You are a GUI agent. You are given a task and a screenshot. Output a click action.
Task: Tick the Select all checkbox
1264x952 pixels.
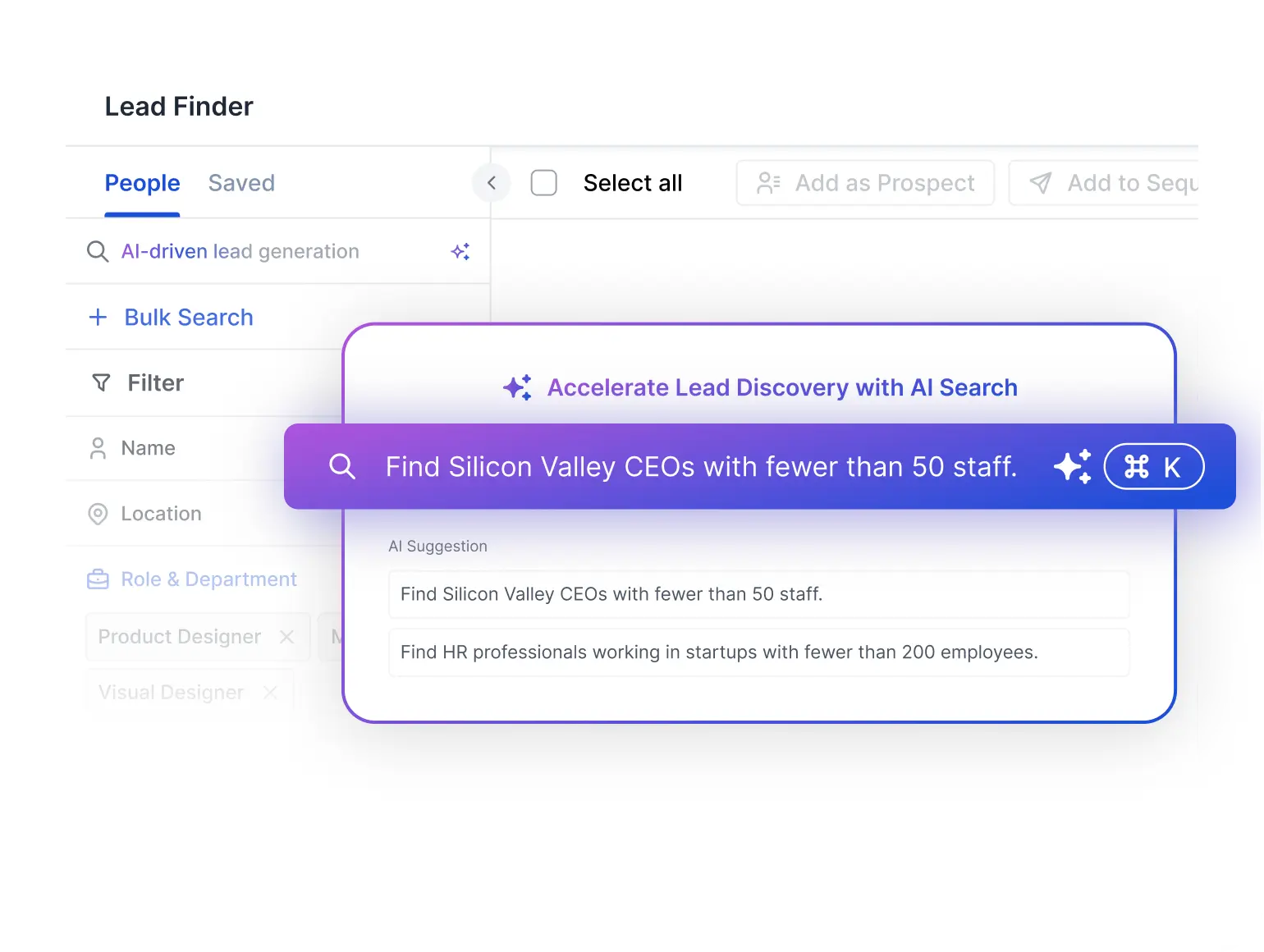point(544,183)
